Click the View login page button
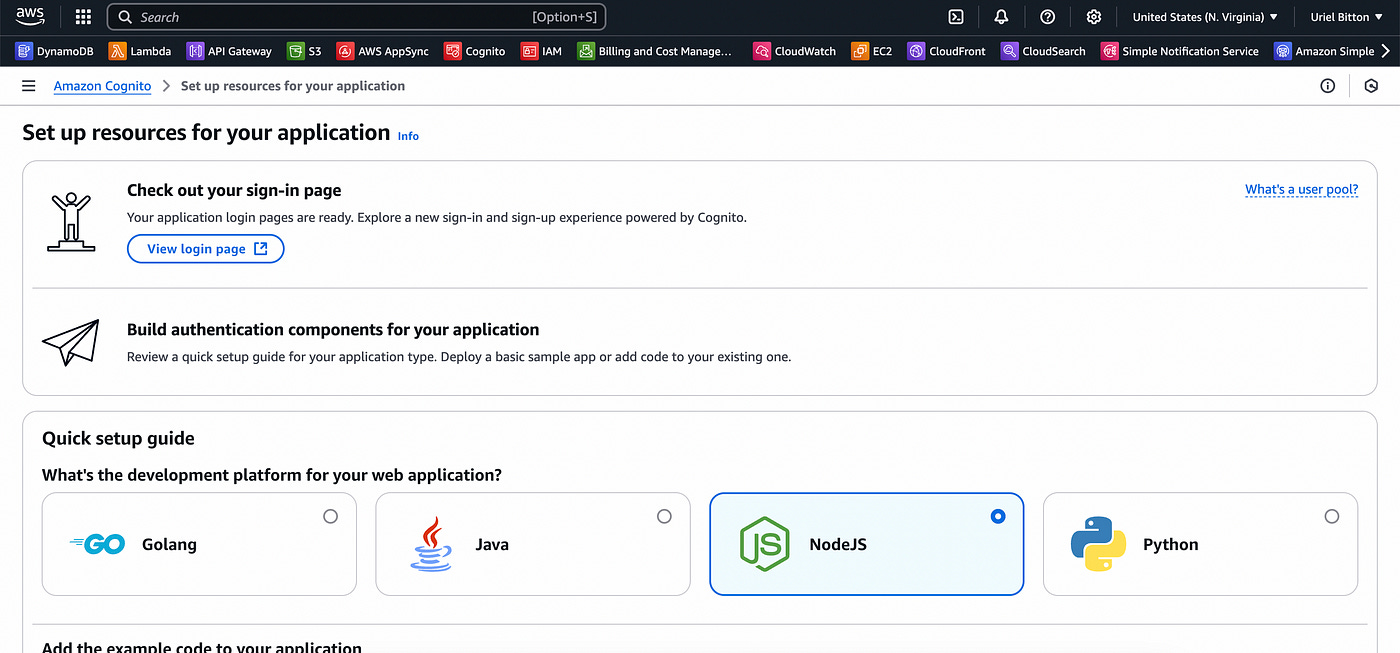Viewport: 1400px width, 653px height. click(x=206, y=249)
